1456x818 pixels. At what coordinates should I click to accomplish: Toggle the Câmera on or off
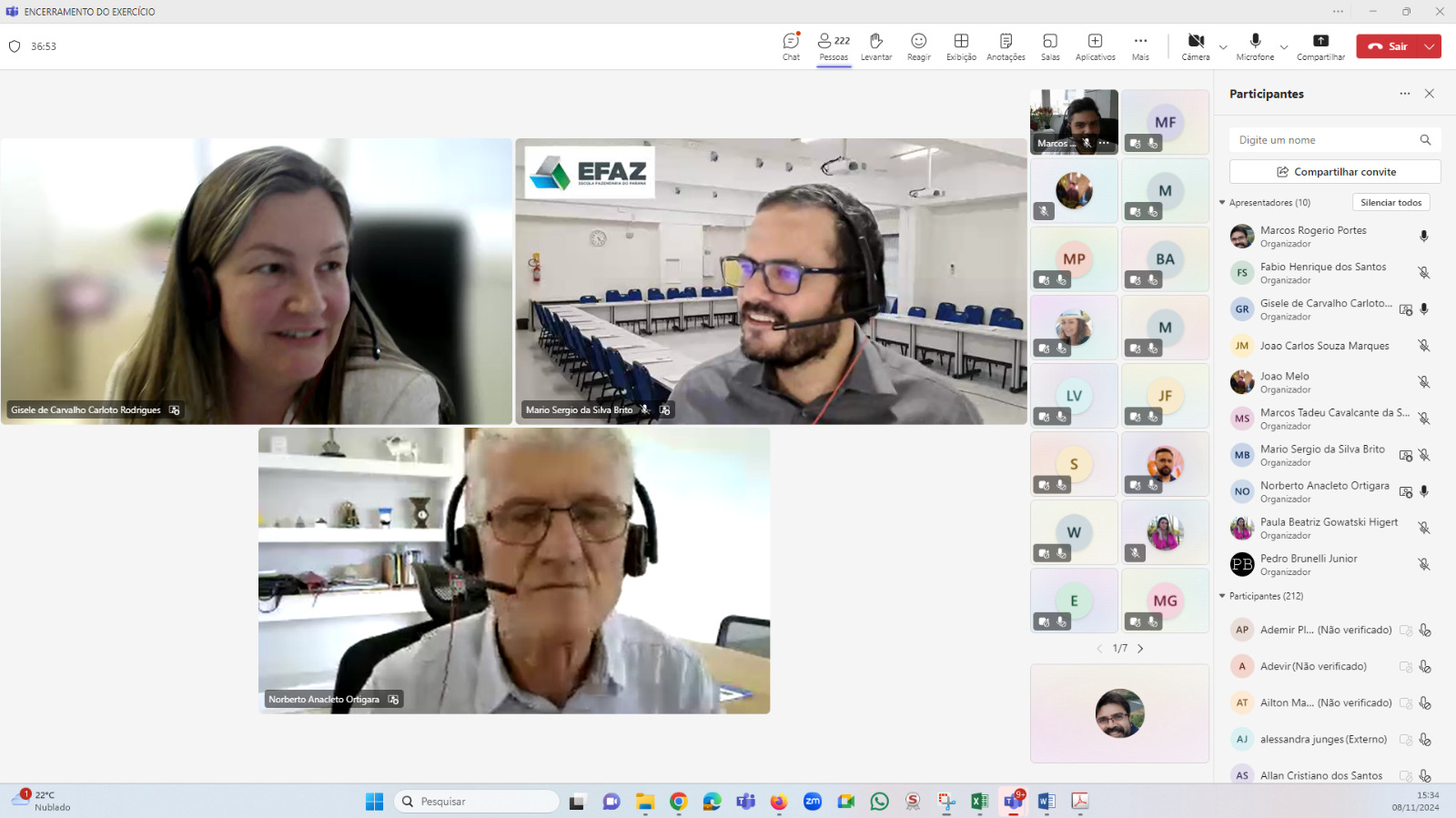pyautogui.click(x=1196, y=46)
